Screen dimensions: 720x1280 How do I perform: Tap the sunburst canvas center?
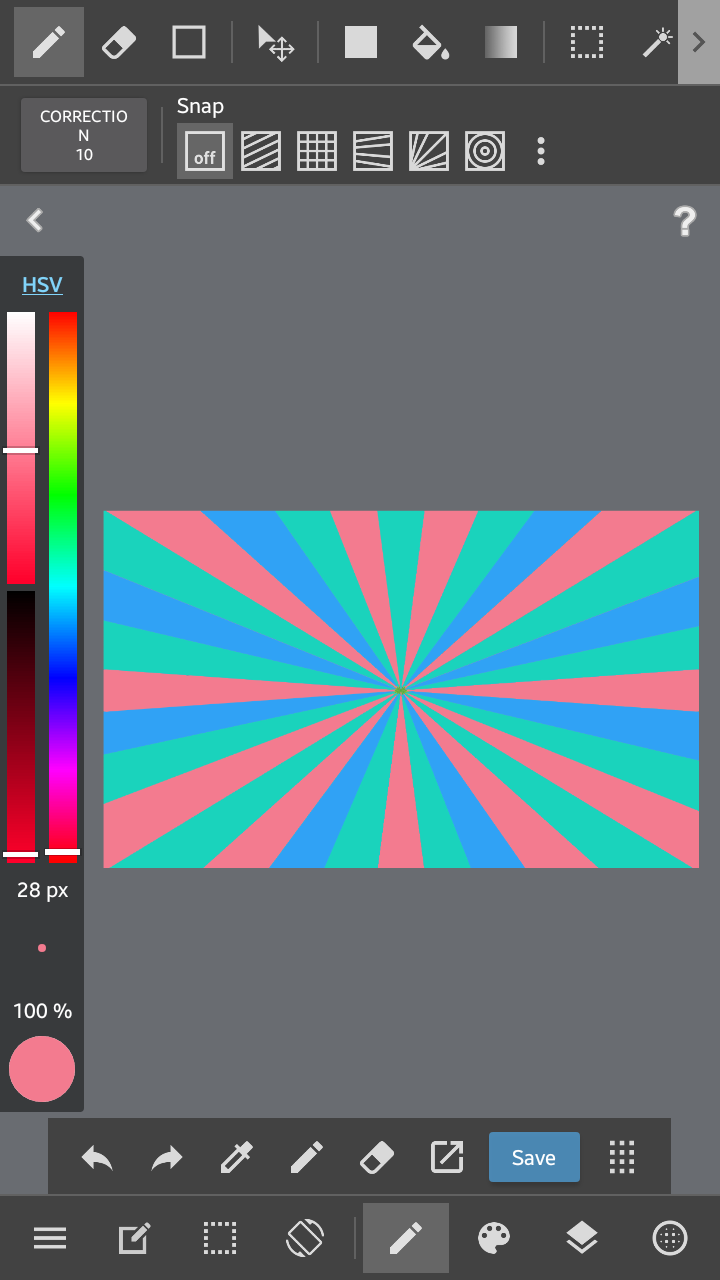coord(400,690)
